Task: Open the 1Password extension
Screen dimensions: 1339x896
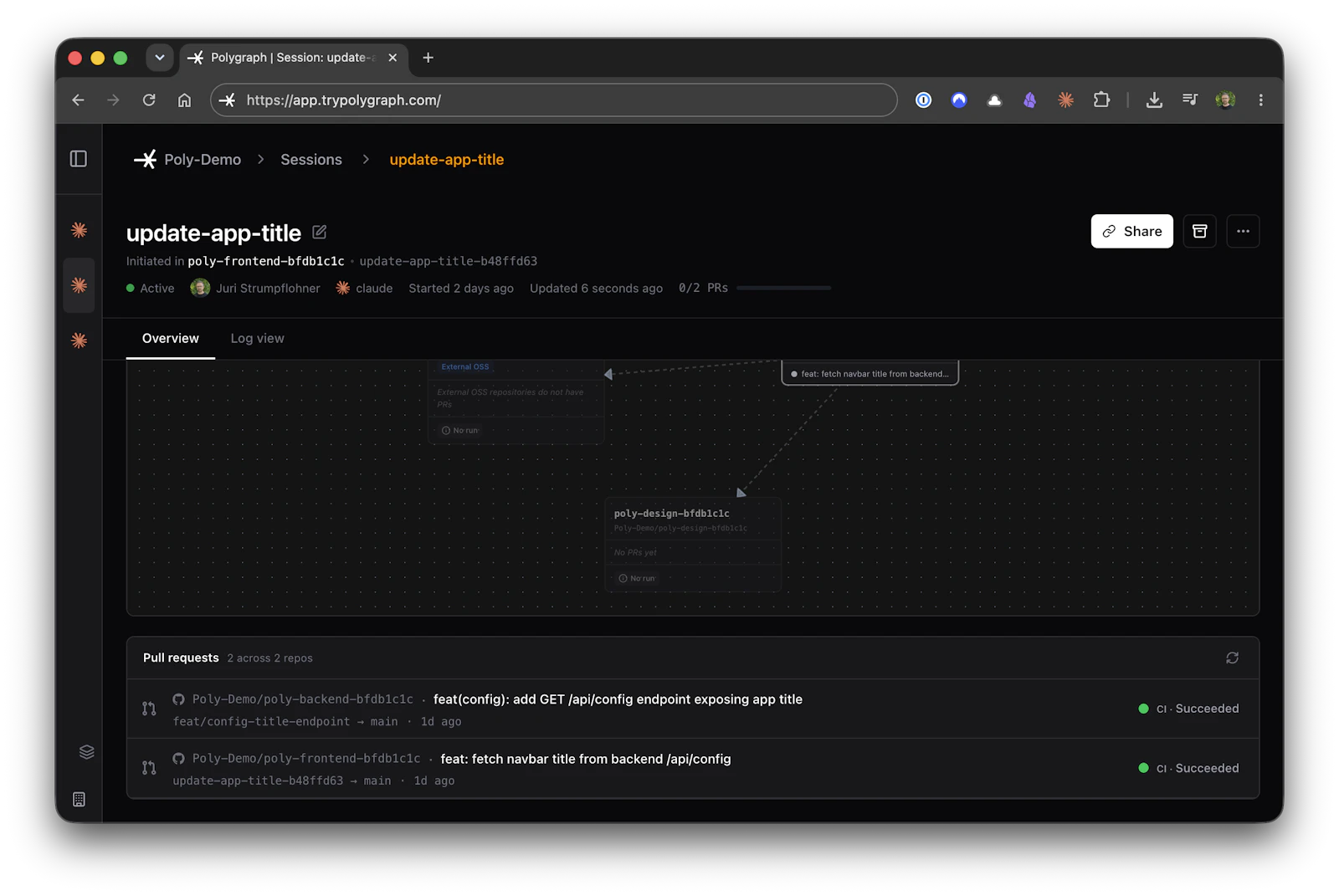Action: (923, 100)
